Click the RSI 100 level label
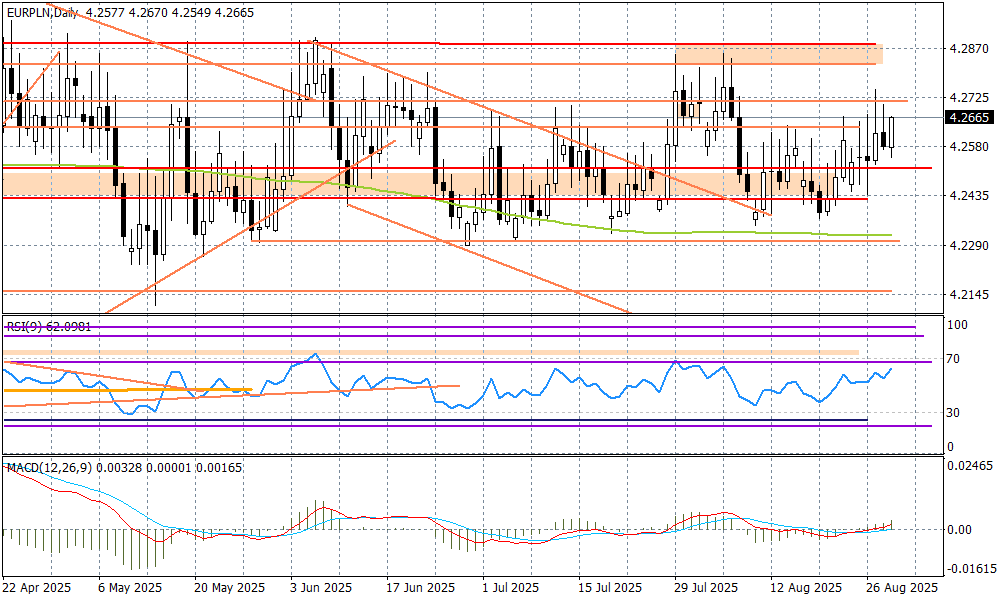The height and width of the screenshot is (600, 1000). tap(957, 325)
